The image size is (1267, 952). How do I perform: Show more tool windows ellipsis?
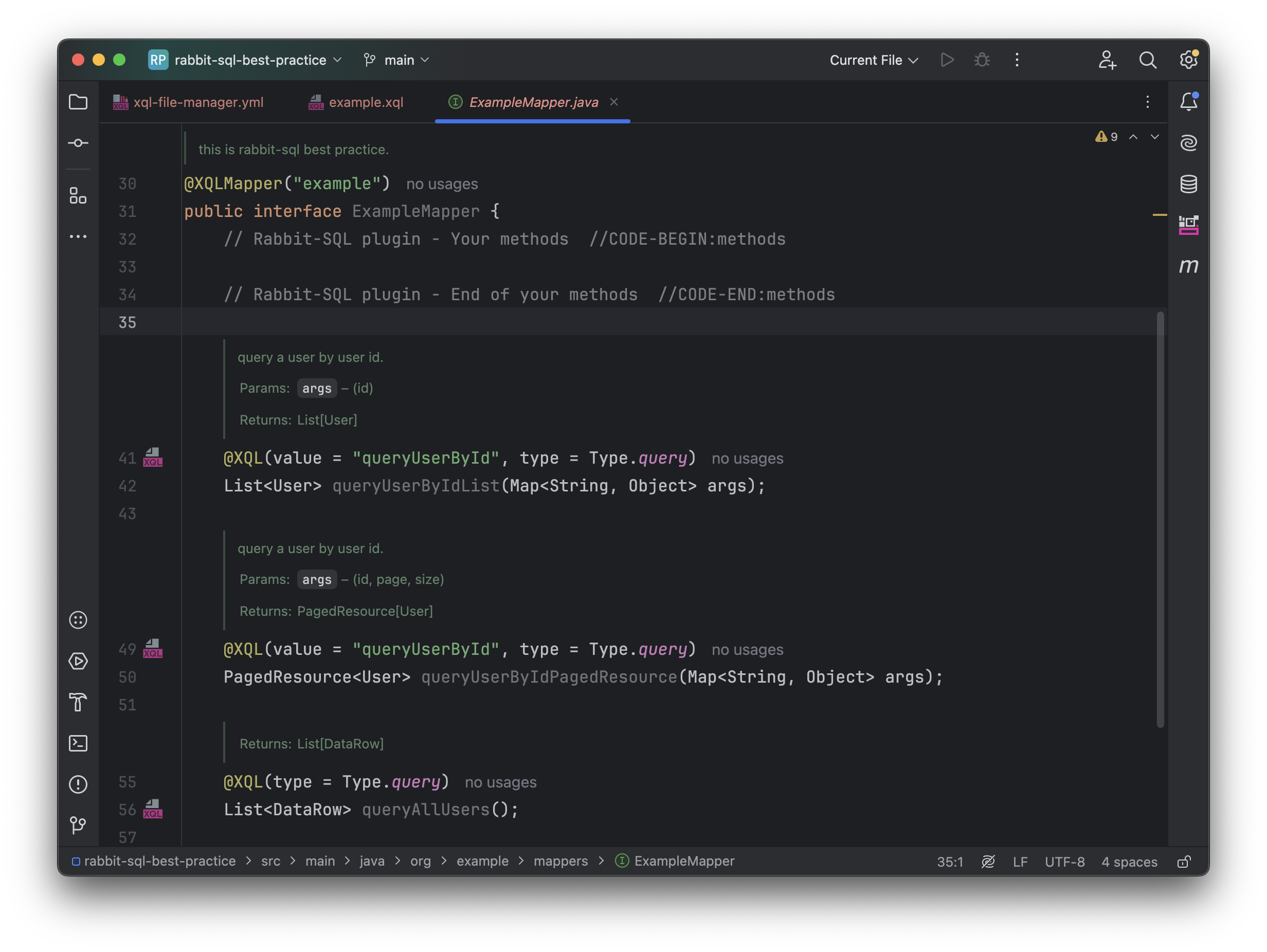coord(78,236)
